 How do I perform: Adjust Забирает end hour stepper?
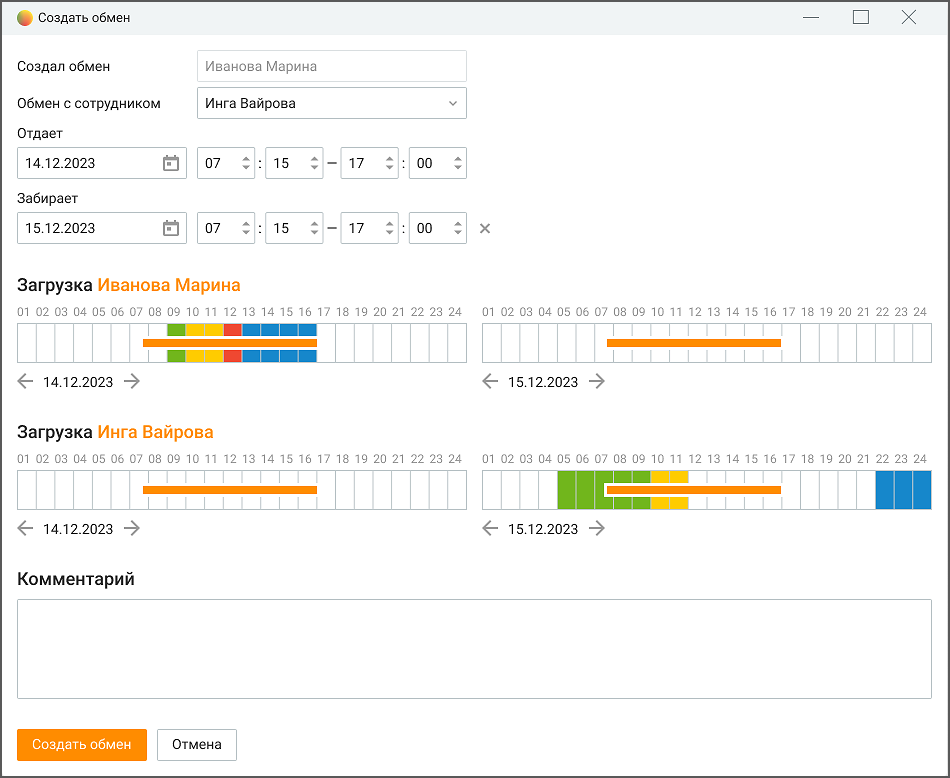coord(390,228)
